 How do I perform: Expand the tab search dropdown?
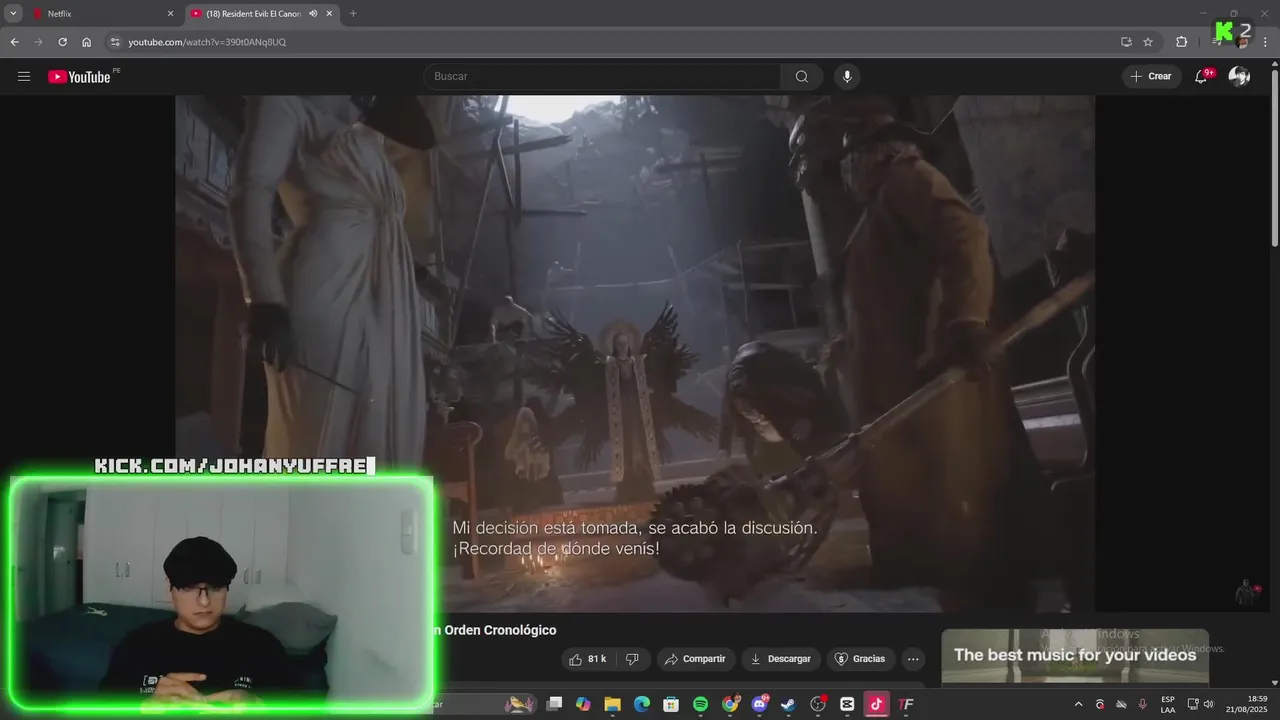(x=13, y=14)
